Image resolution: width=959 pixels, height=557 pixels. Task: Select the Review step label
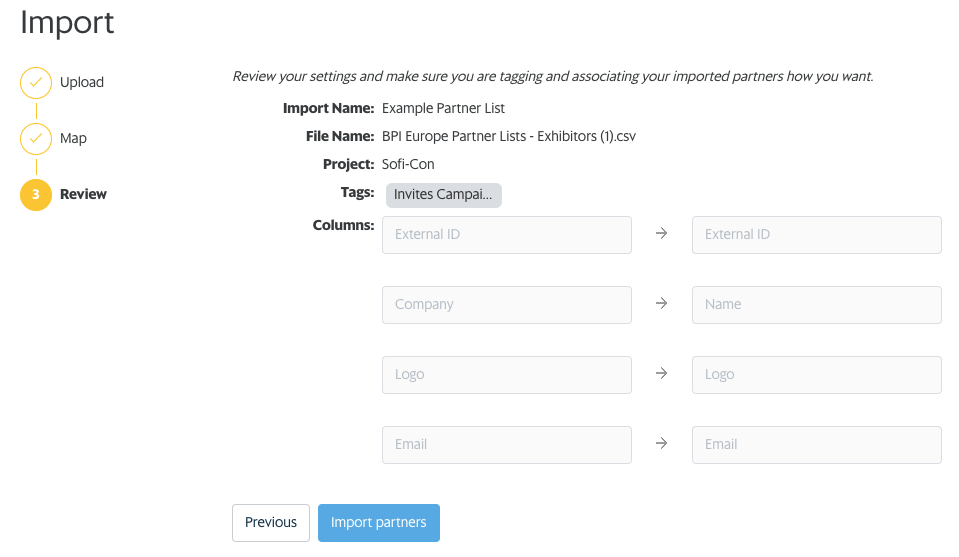coord(83,195)
